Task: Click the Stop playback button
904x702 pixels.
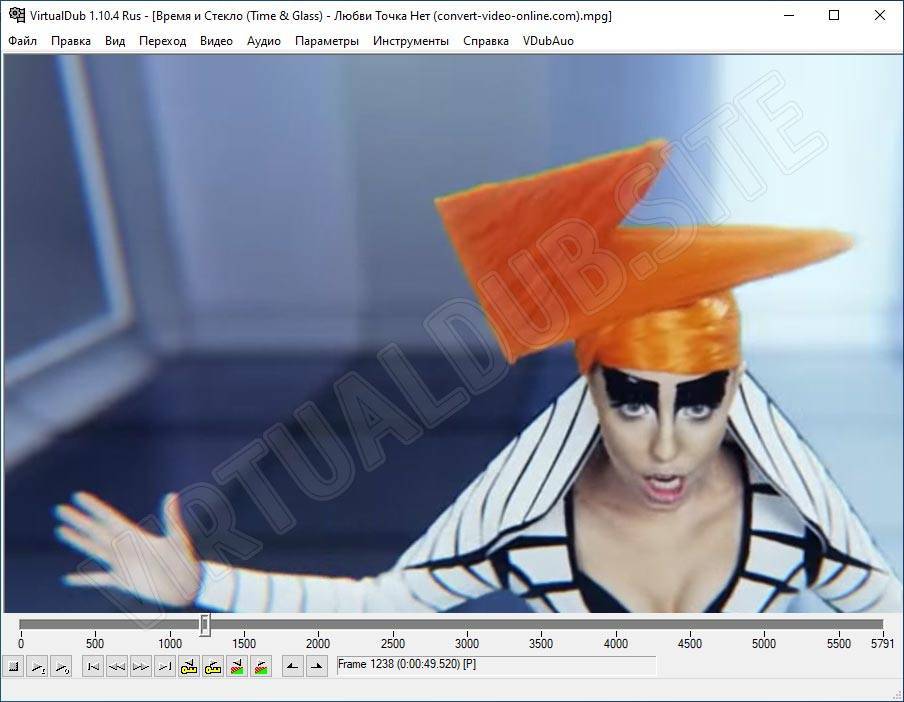Action: (x=13, y=666)
